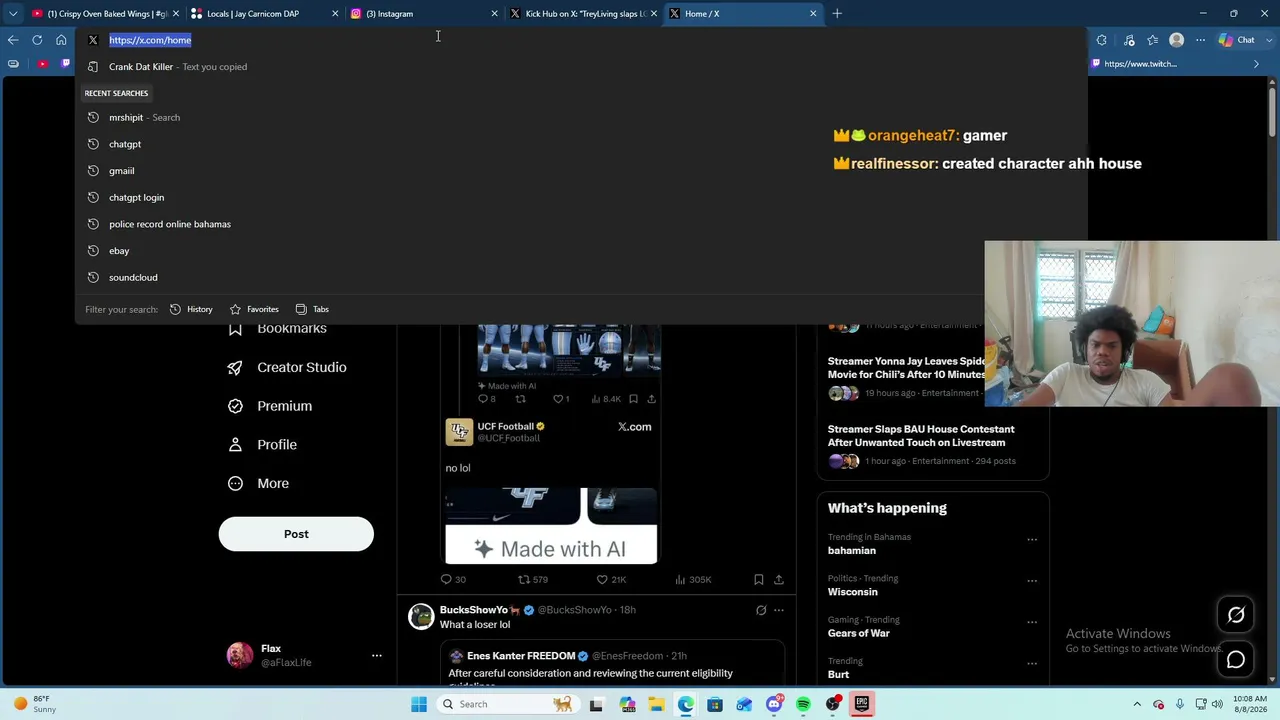
Task: Close the Home / X tab
Action: [813, 14]
